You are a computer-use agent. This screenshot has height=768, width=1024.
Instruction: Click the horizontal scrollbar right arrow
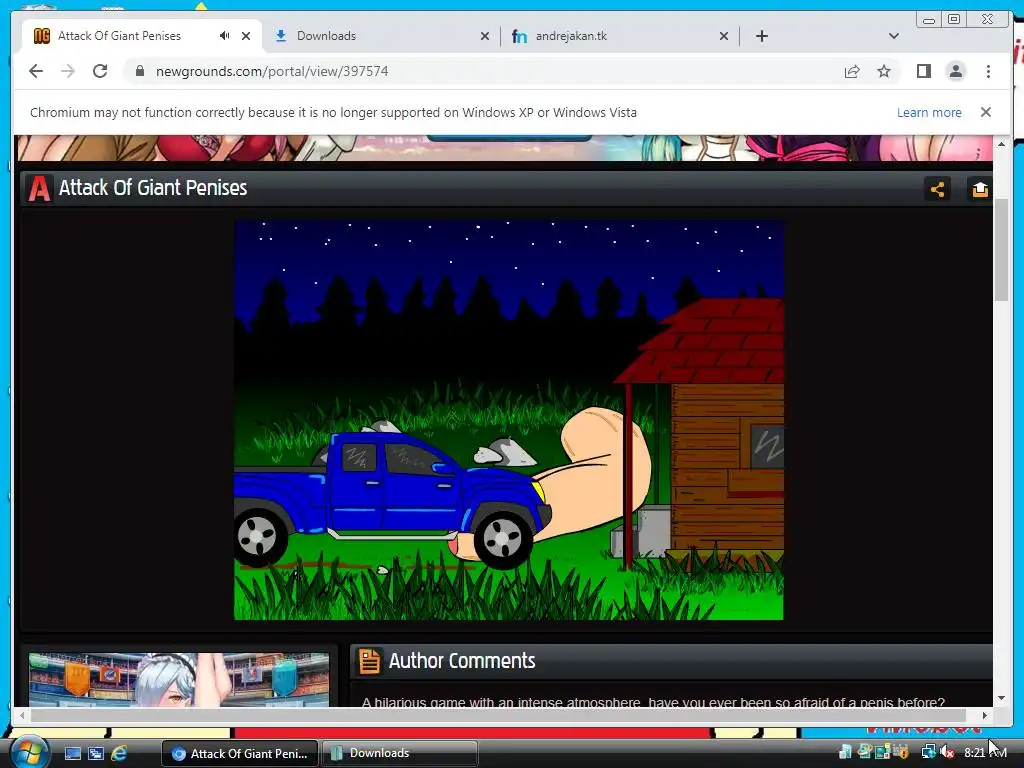(x=984, y=715)
